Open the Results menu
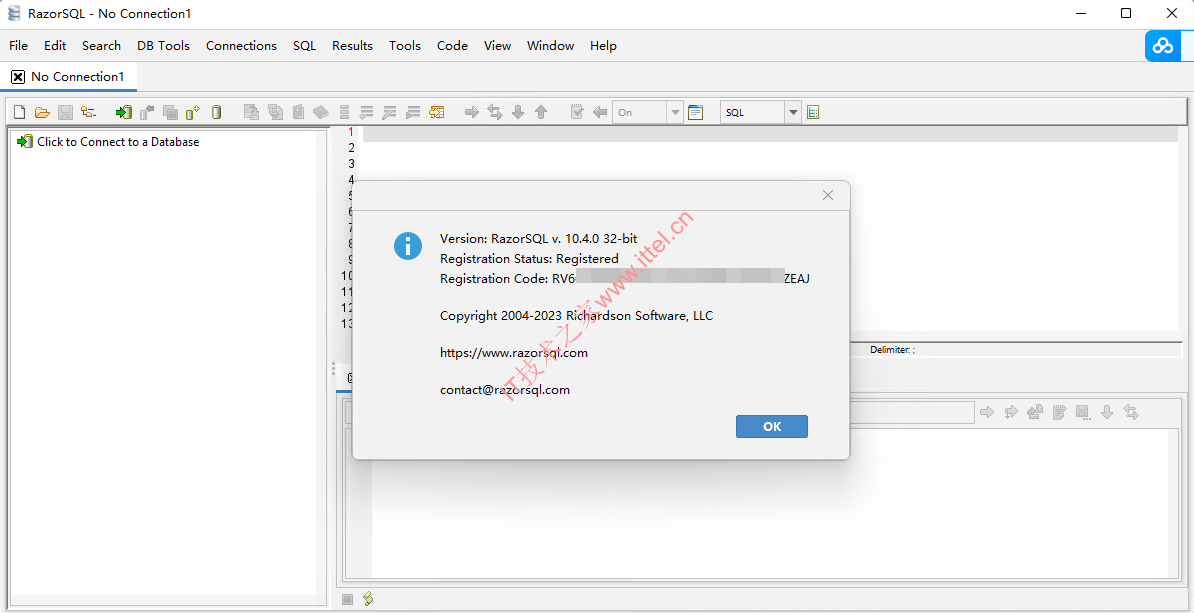Image resolution: width=1194 pixels, height=613 pixels. [x=353, y=46]
